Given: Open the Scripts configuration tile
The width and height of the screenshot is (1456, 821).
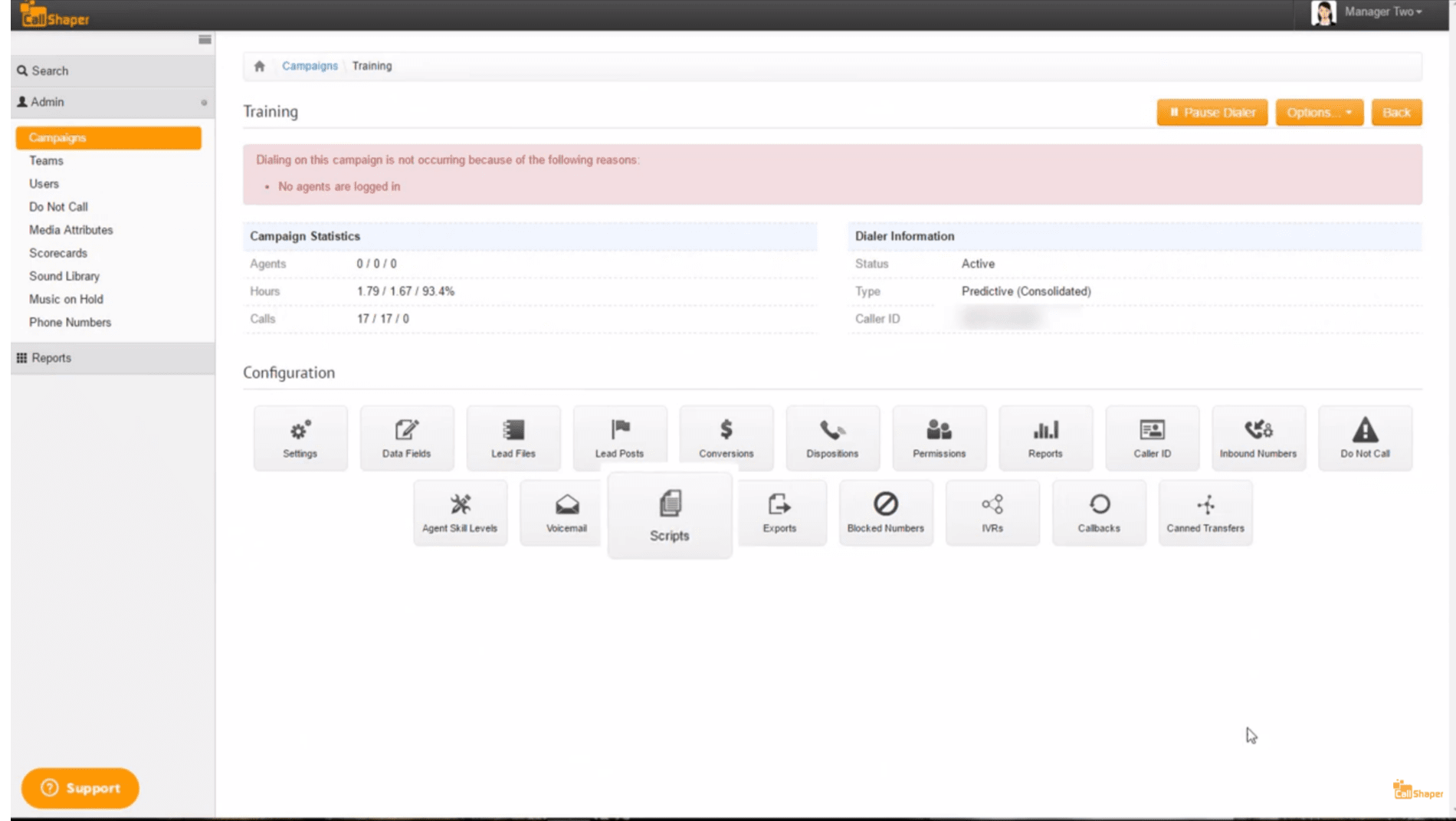Looking at the screenshot, I should click(669, 514).
